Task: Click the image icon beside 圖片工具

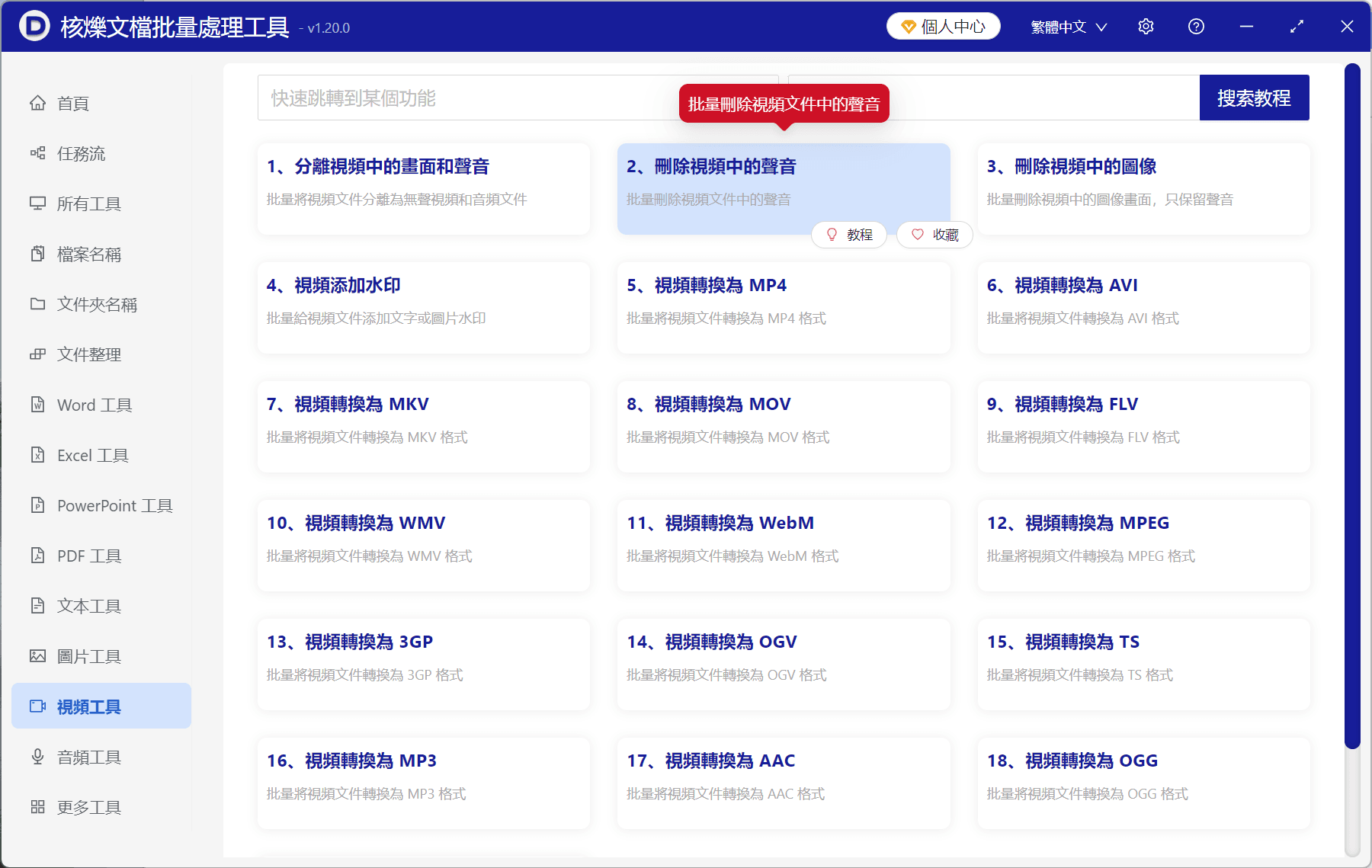Action: tap(37, 656)
